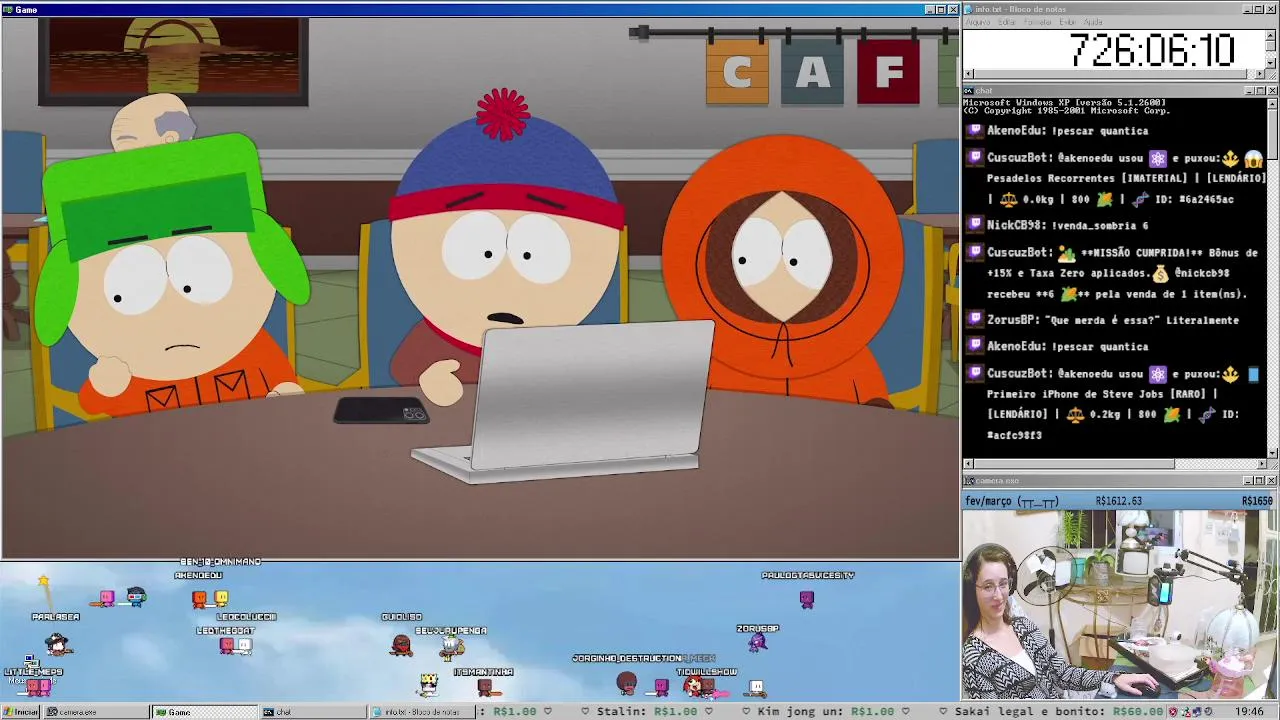1280x720 pixels.
Task: Click the yellow star in avatar area
Action: point(43,580)
